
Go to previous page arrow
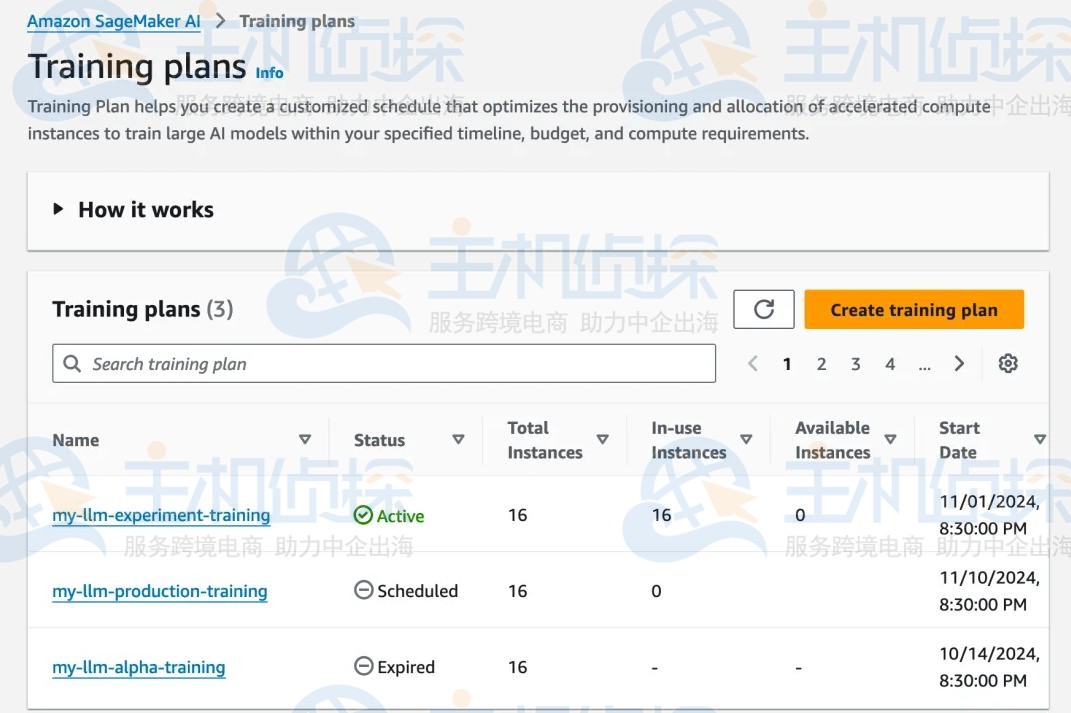tap(753, 364)
